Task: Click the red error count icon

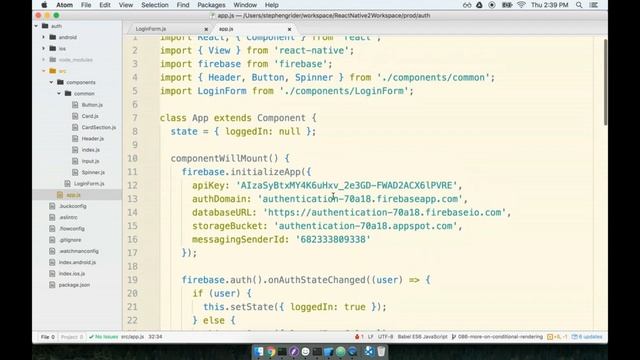Action: (359, 337)
